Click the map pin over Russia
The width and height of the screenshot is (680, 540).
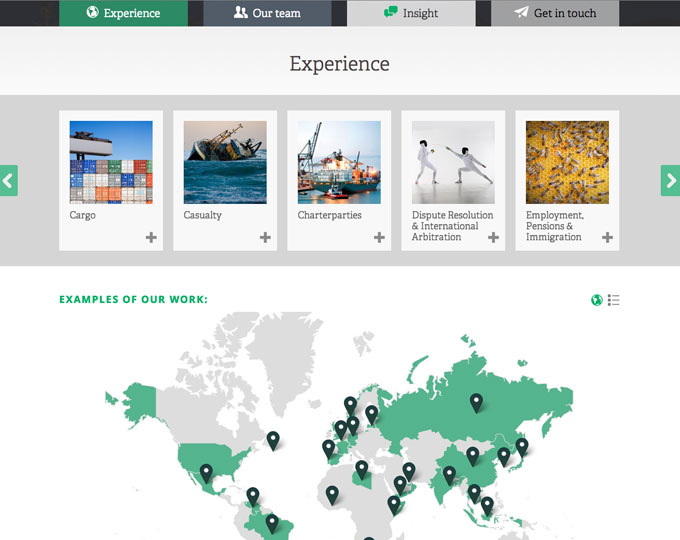(x=476, y=402)
